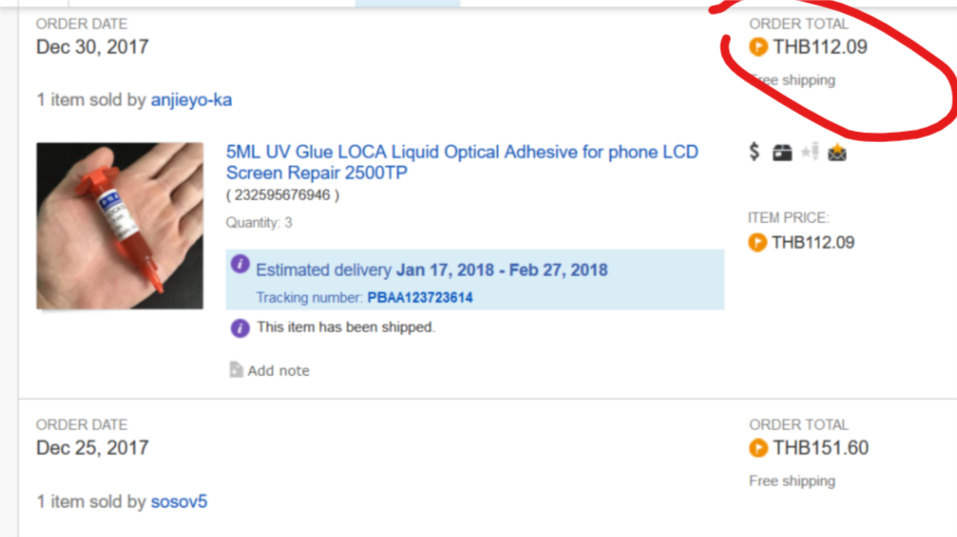Click the highlighted tab at page top
This screenshot has width=957, height=537.
[x=408, y=3]
